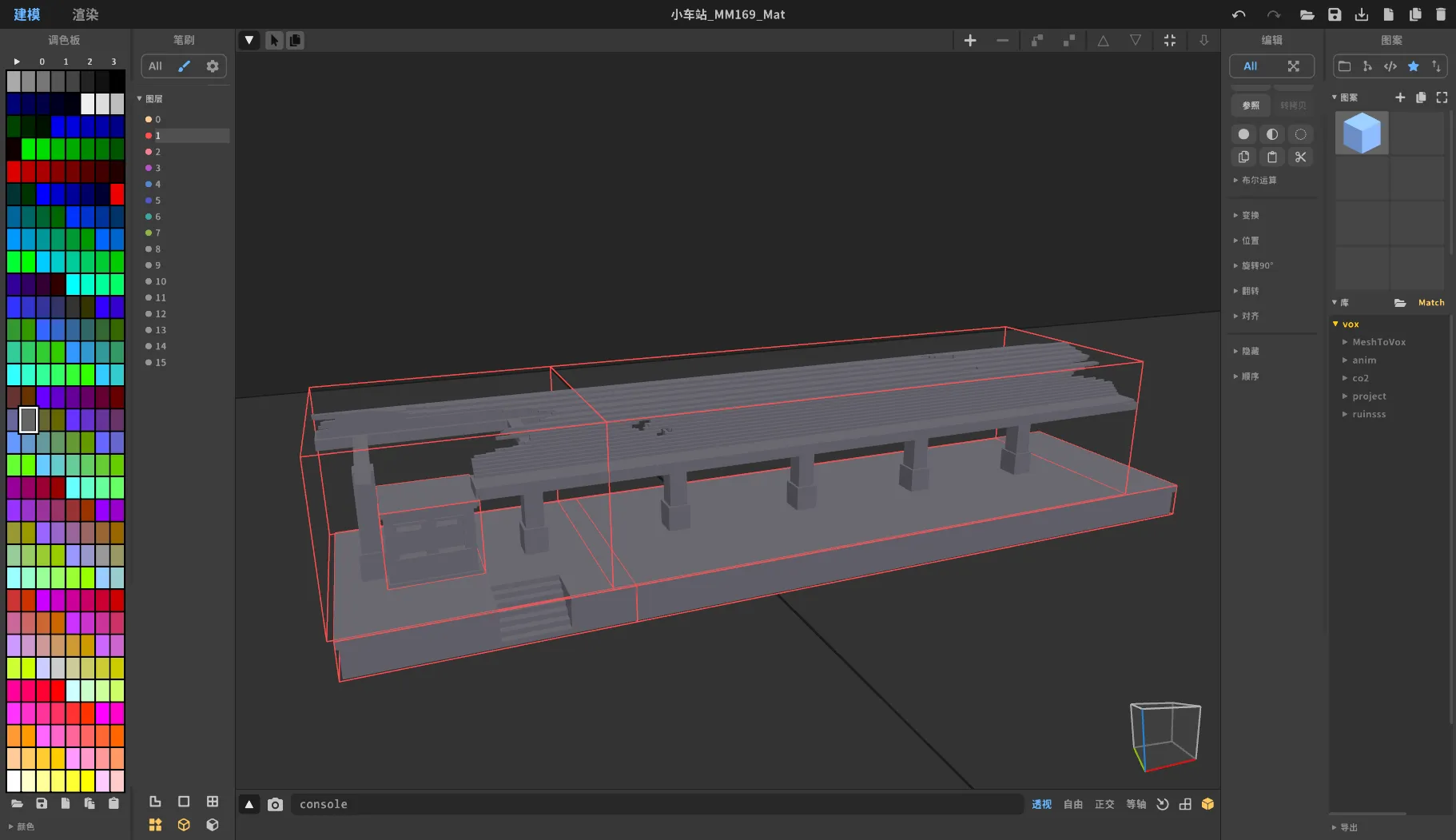Click the 参照 button in edit panel

click(x=1251, y=105)
